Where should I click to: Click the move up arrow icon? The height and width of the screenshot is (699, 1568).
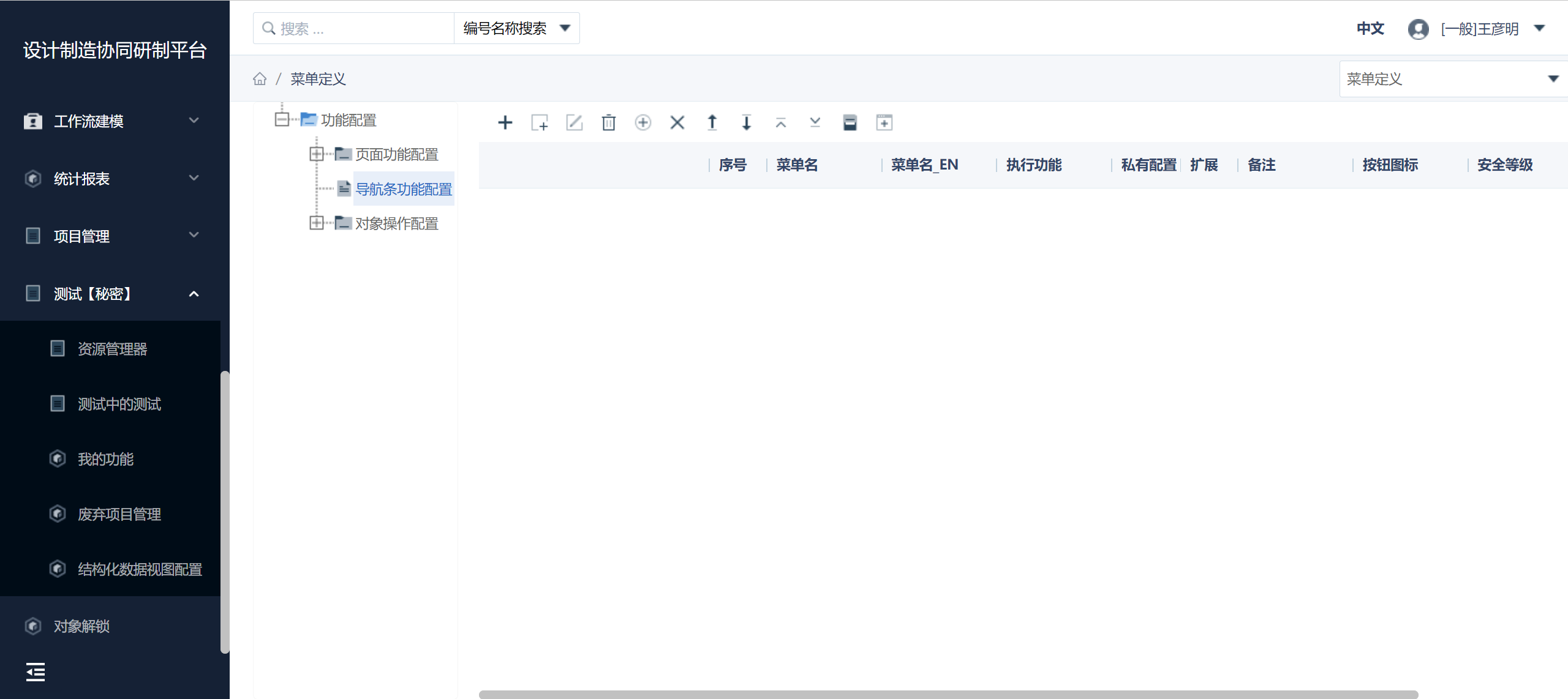click(712, 122)
